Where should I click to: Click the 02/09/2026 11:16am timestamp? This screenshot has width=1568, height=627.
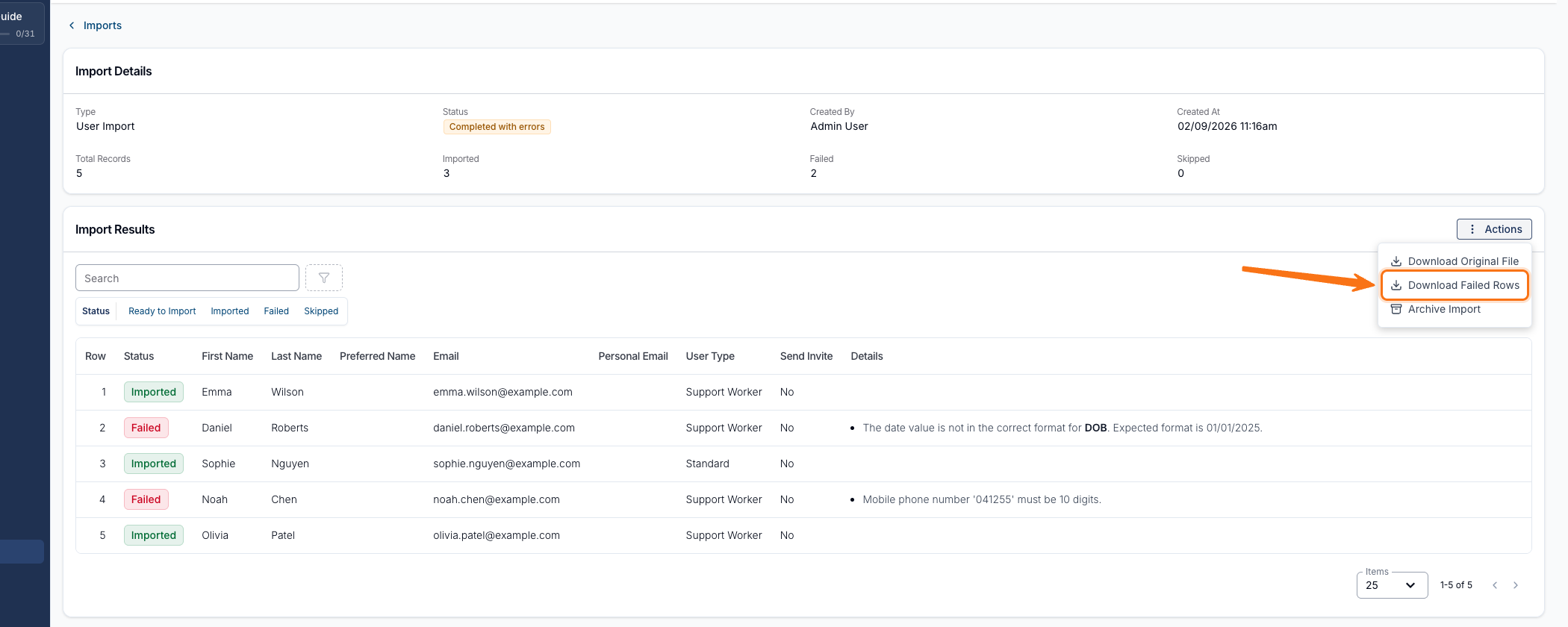pos(1228,126)
